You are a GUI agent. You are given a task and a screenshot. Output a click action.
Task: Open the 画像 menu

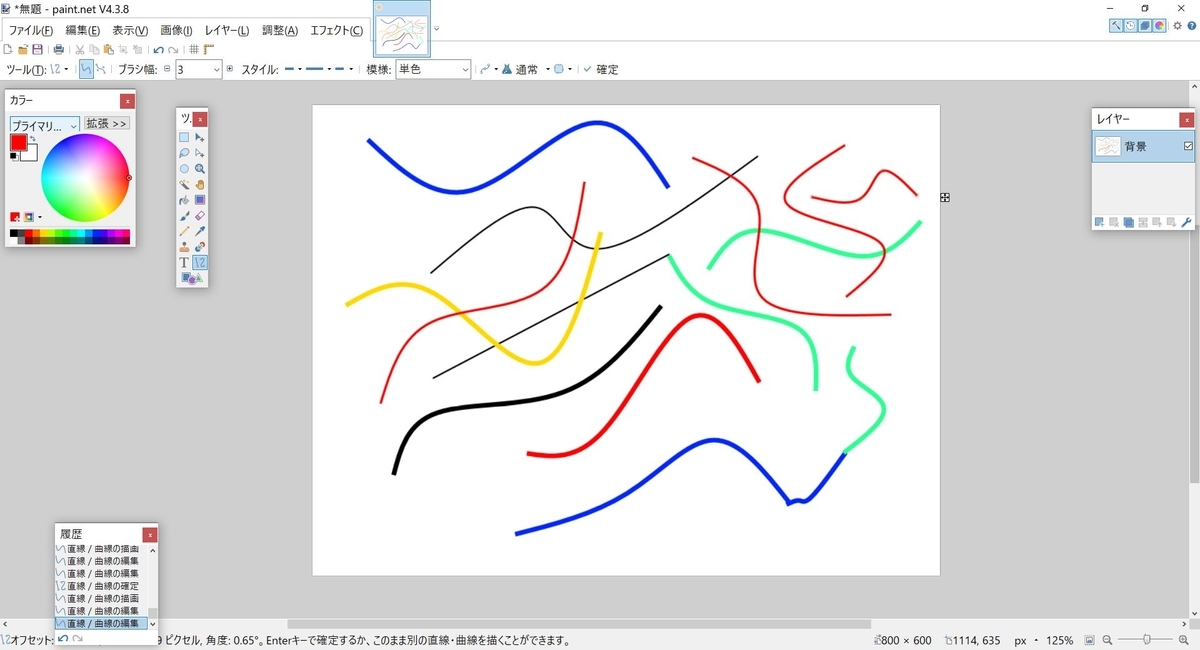point(176,30)
